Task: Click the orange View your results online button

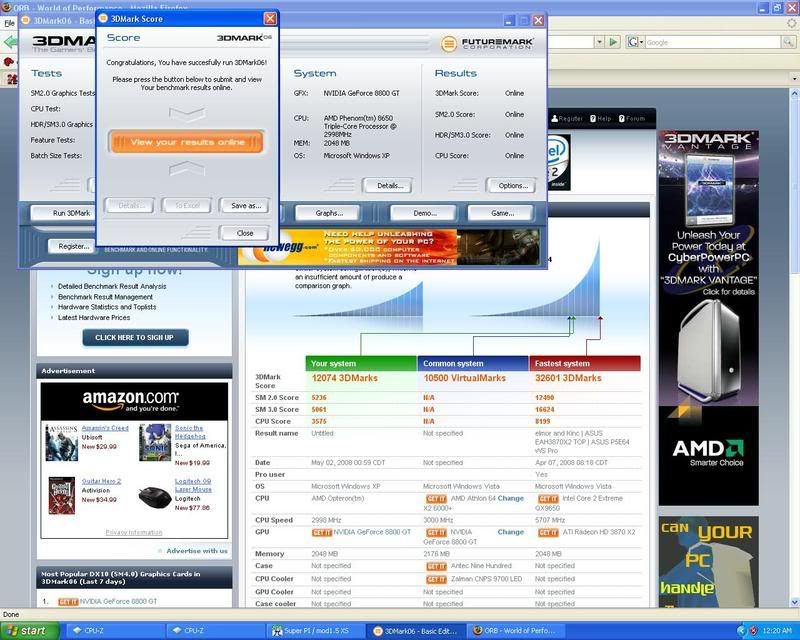Action: pyautogui.click(x=186, y=142)
